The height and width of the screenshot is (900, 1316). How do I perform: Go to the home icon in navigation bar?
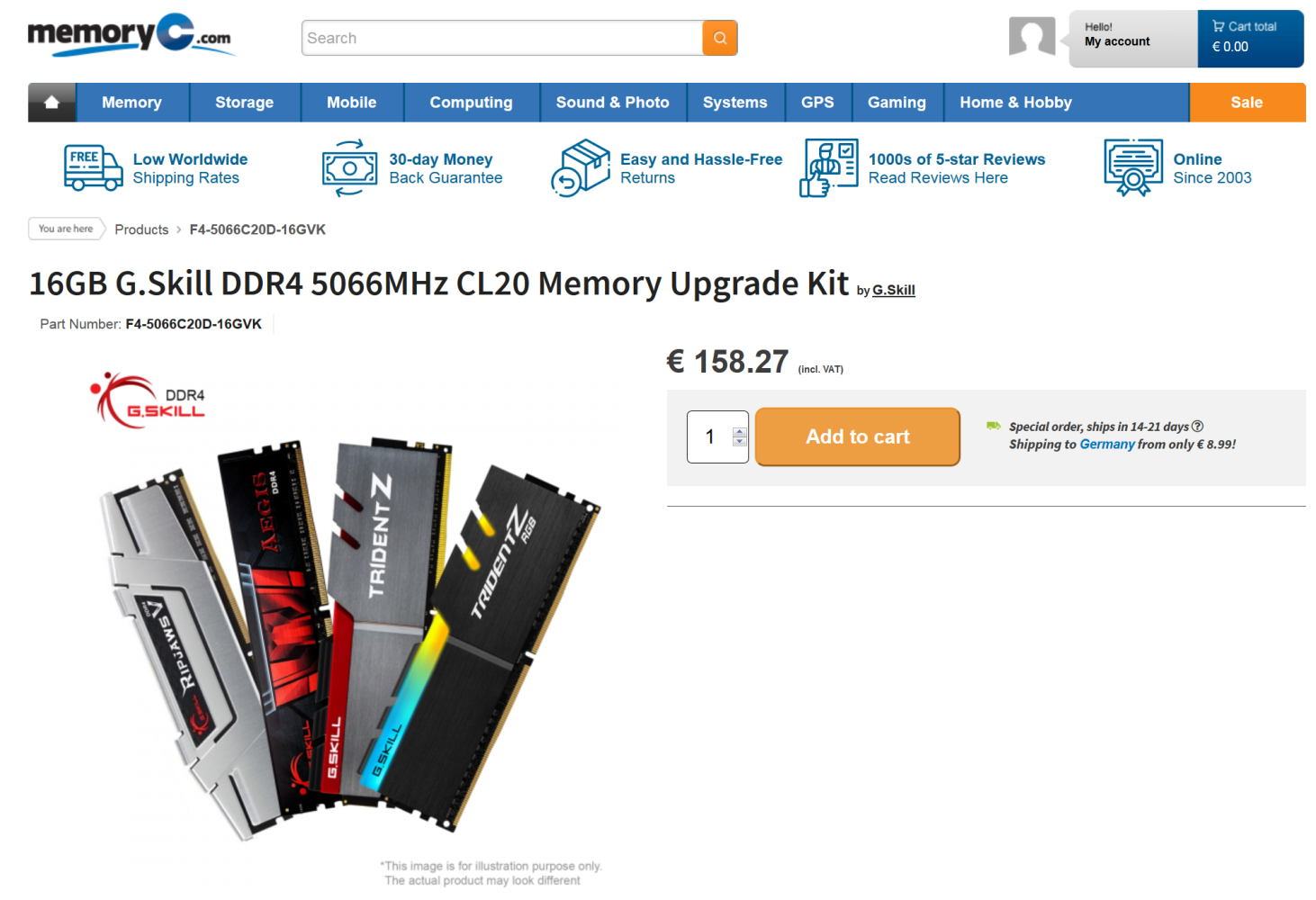pyautogui.click(x=52, y=103)
